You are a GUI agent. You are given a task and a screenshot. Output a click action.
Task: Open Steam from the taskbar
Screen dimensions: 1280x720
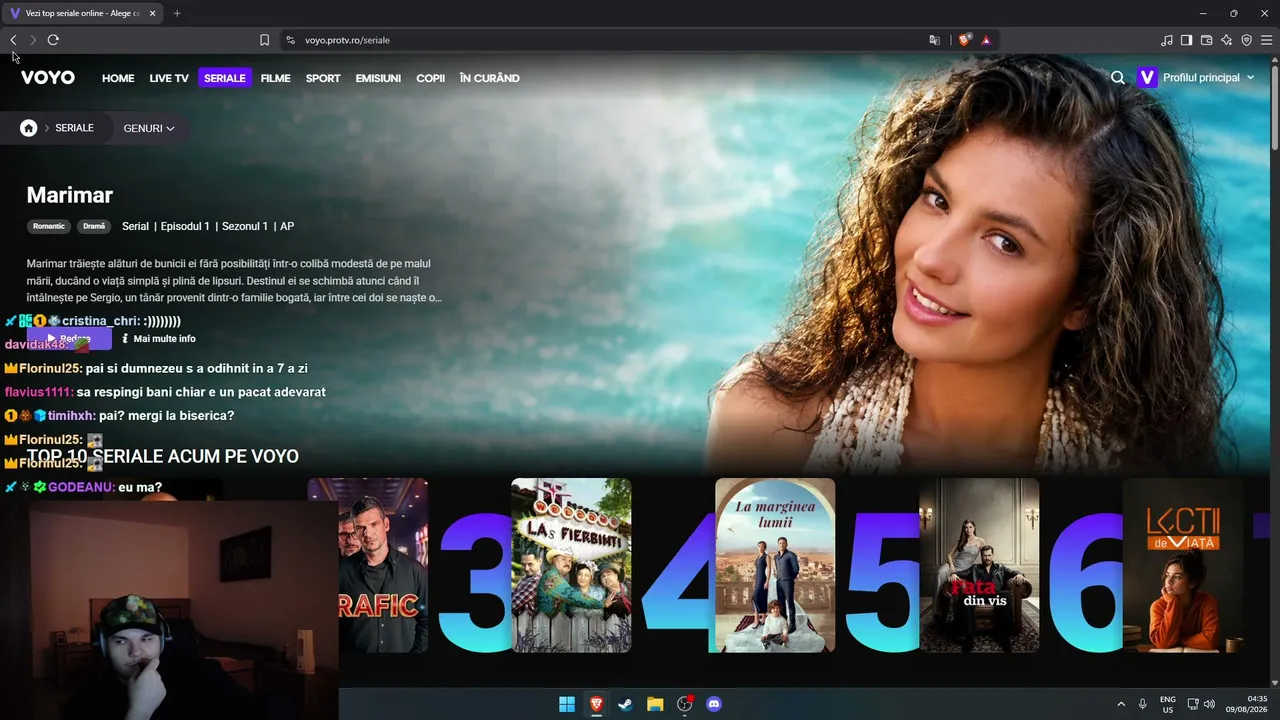point(625,704)
